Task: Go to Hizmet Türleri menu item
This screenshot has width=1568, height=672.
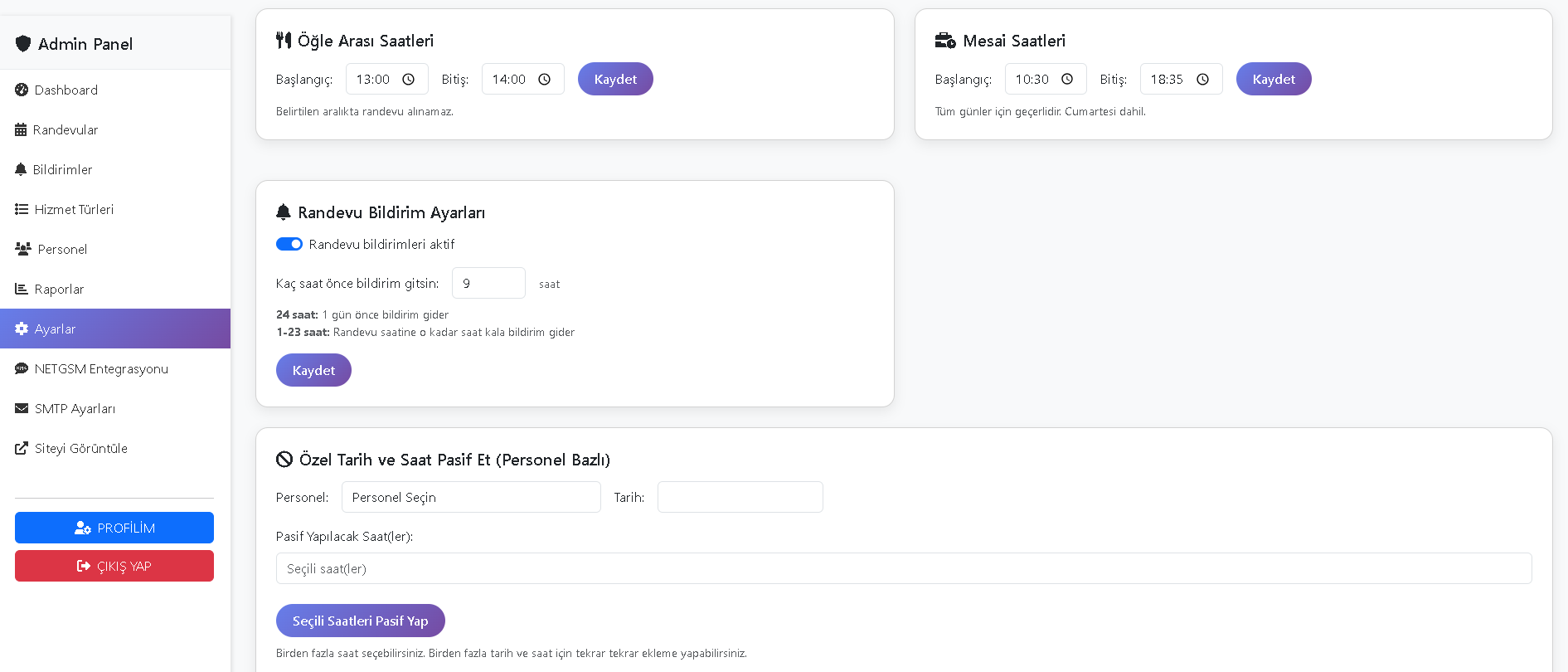Action: (x=73, y=209)
